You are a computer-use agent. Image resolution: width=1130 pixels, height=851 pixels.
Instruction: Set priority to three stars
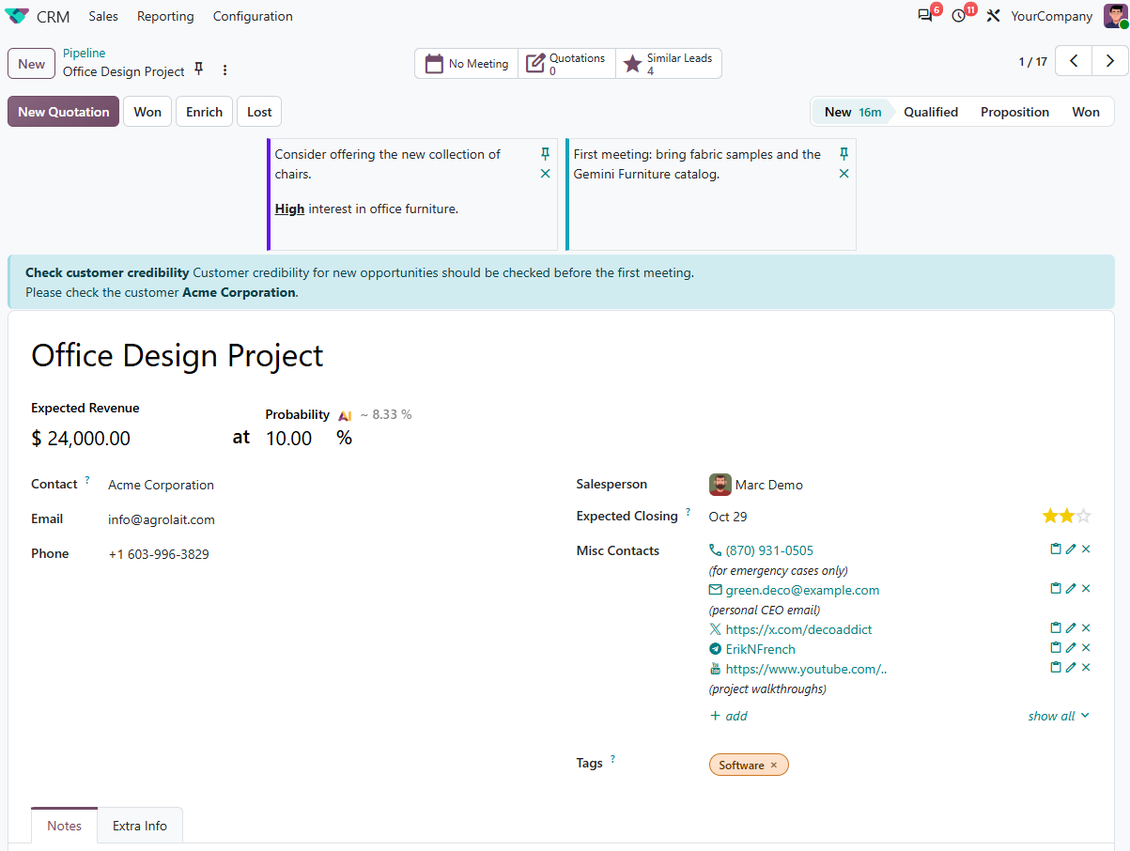pyautogui.click(x=1083, y=516)
